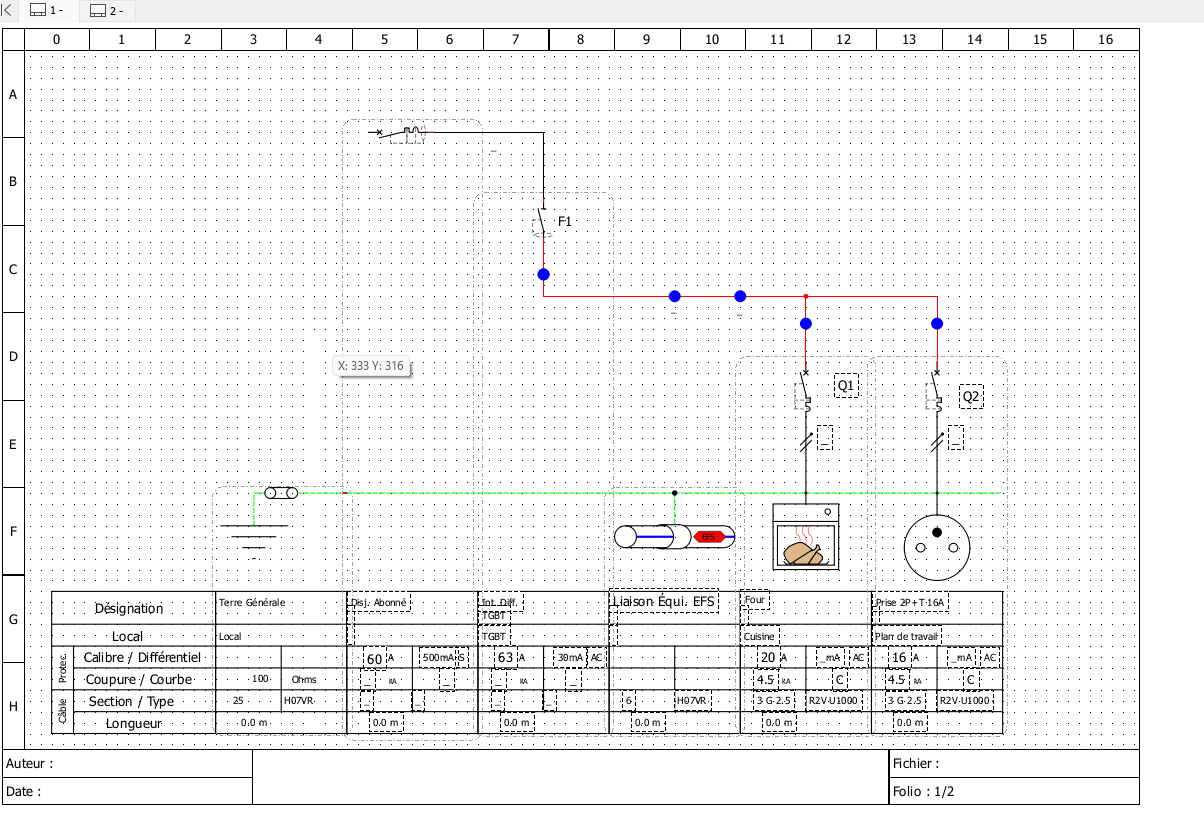Click the 'Prise 2P+T 16A' designation field
The image size is (1204, 832).
(910, 603)
